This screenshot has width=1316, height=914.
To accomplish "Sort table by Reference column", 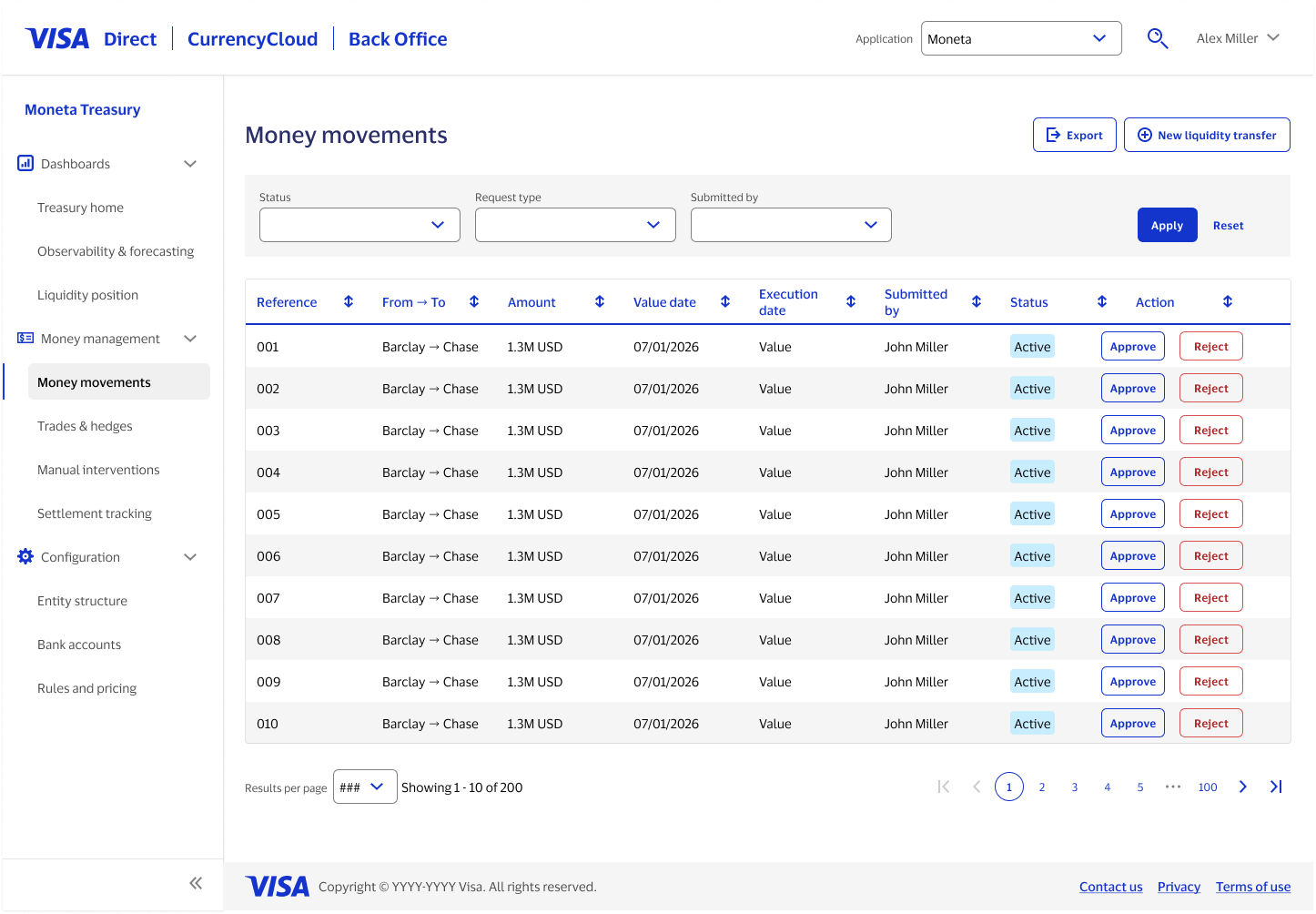I will [x=349, y=301].
